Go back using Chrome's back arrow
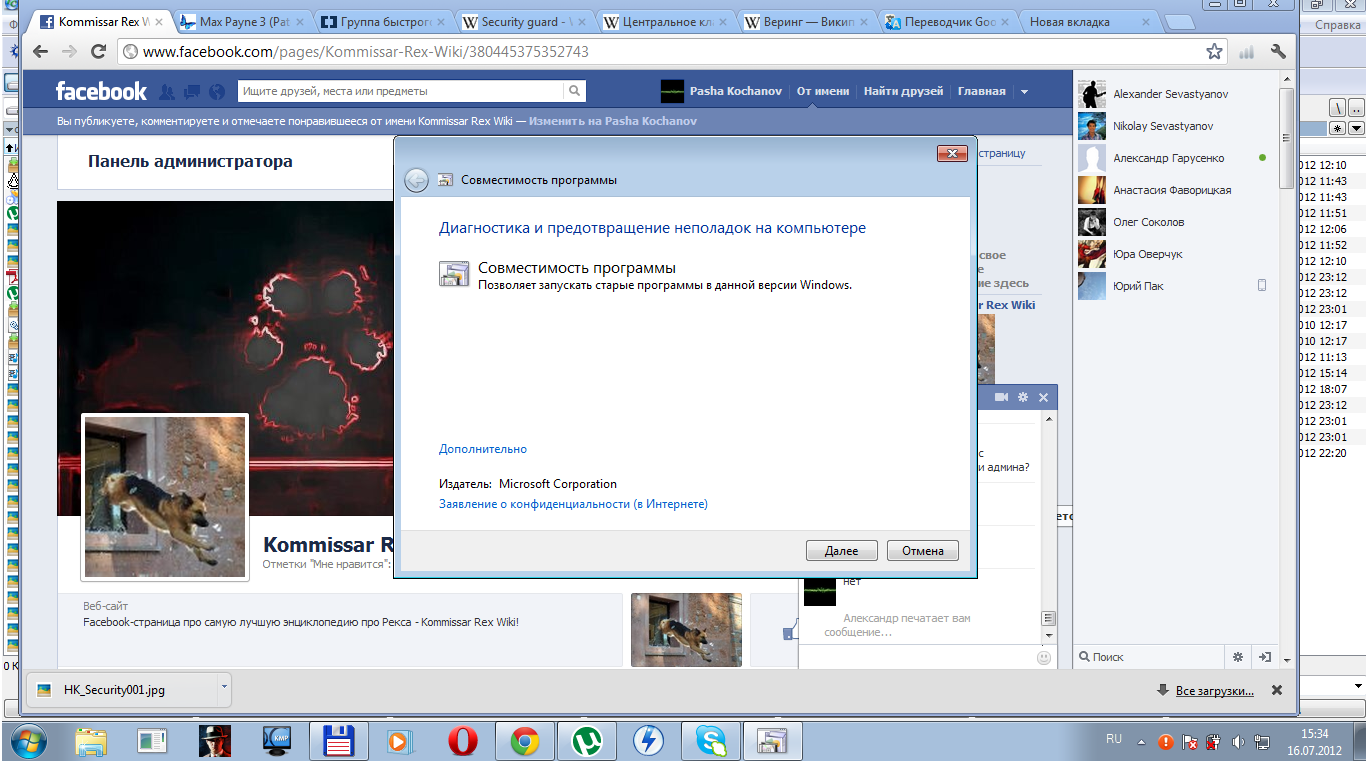Viewport: 1366px width, 768px height. tap(41, 51)
